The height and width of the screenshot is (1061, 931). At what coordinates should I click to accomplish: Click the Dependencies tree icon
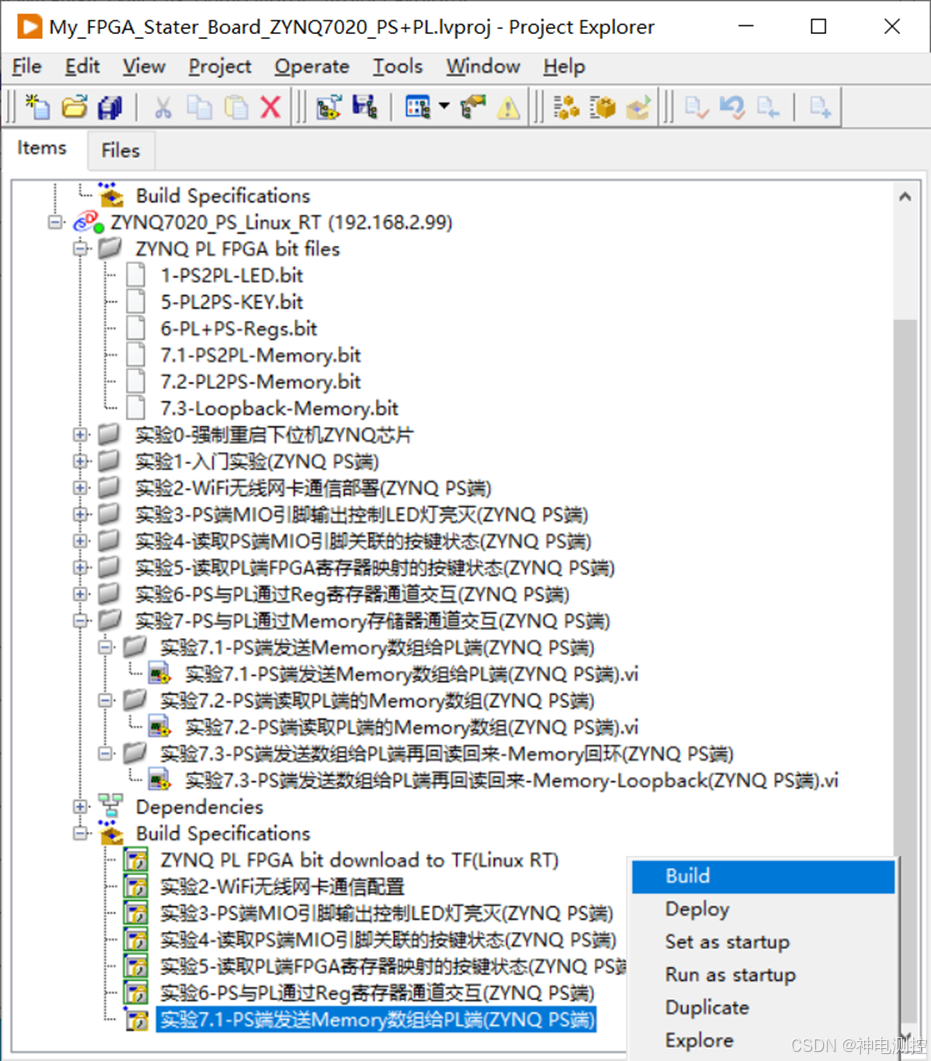pos(111,807)
